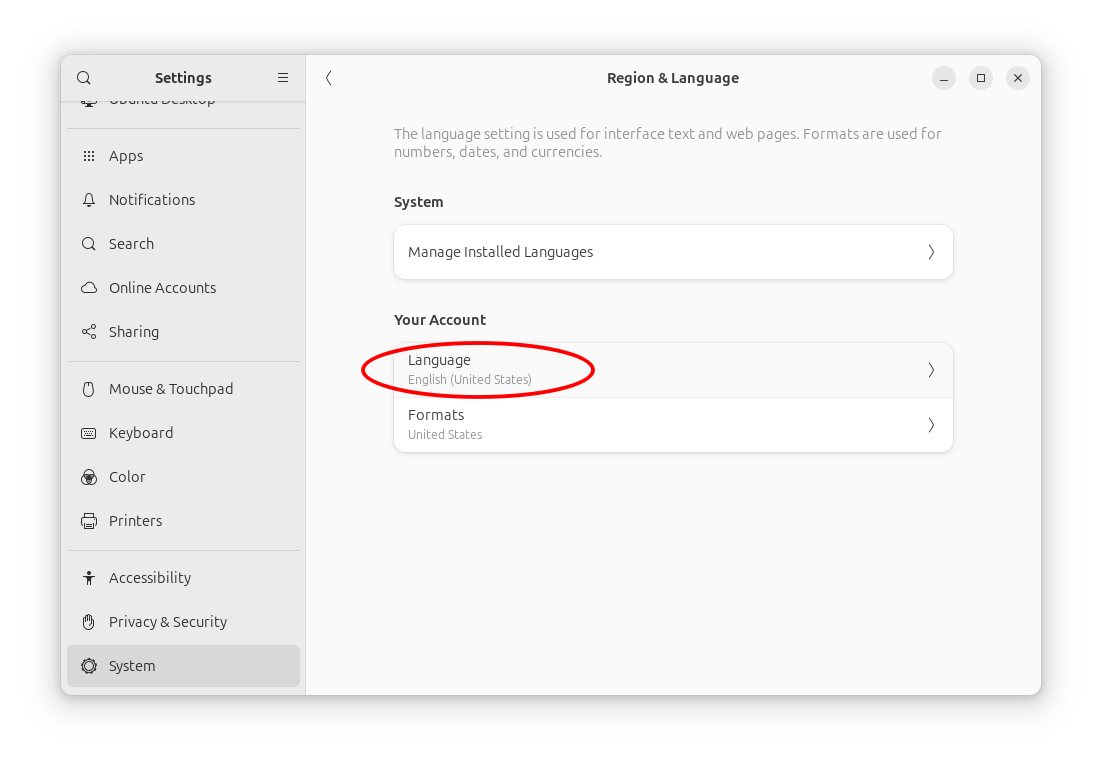Click the Sharing icon in sidebar
Screen dimensions: 1102x762
pos(89,332)
